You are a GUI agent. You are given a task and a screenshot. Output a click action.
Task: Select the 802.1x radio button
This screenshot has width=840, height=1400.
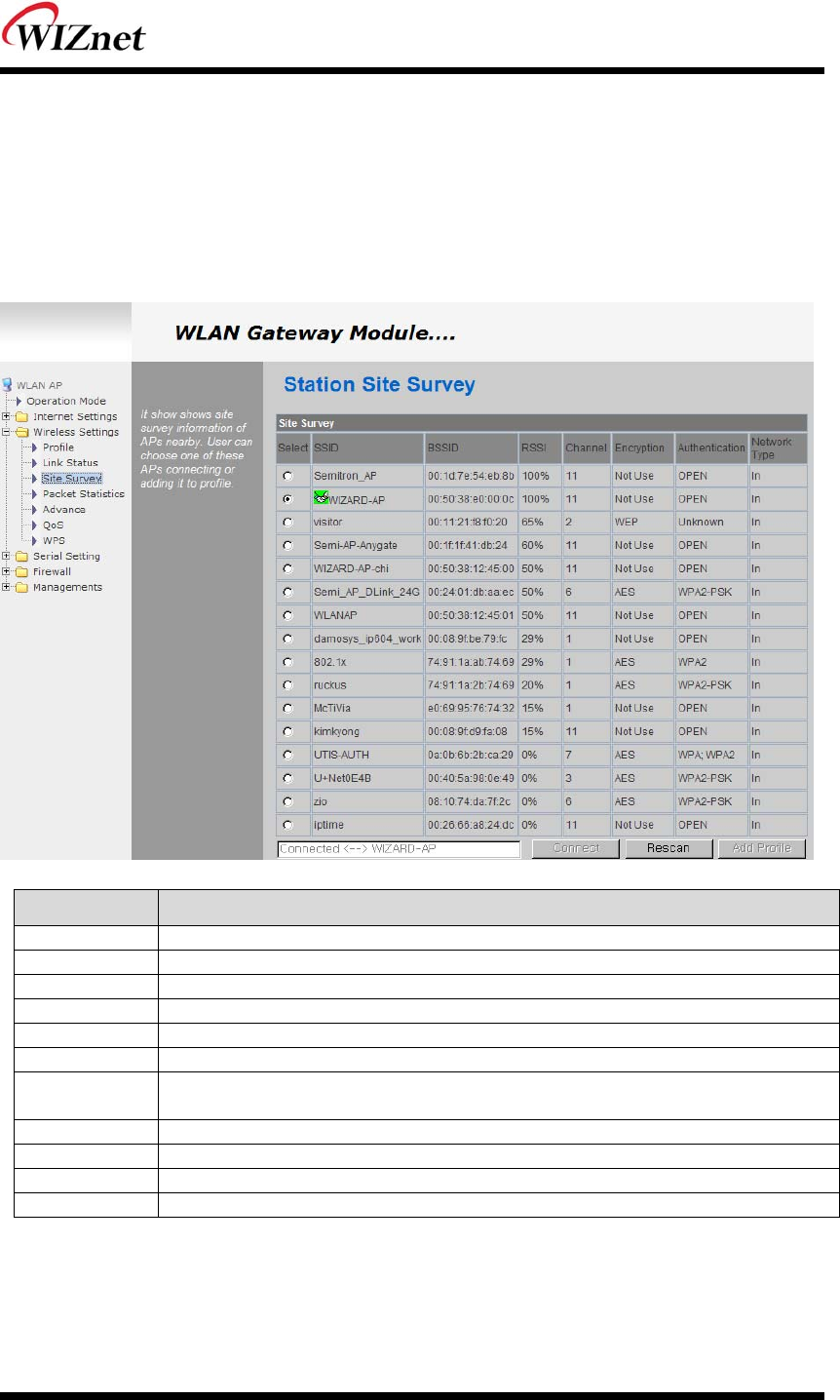(x=287, y=662)
